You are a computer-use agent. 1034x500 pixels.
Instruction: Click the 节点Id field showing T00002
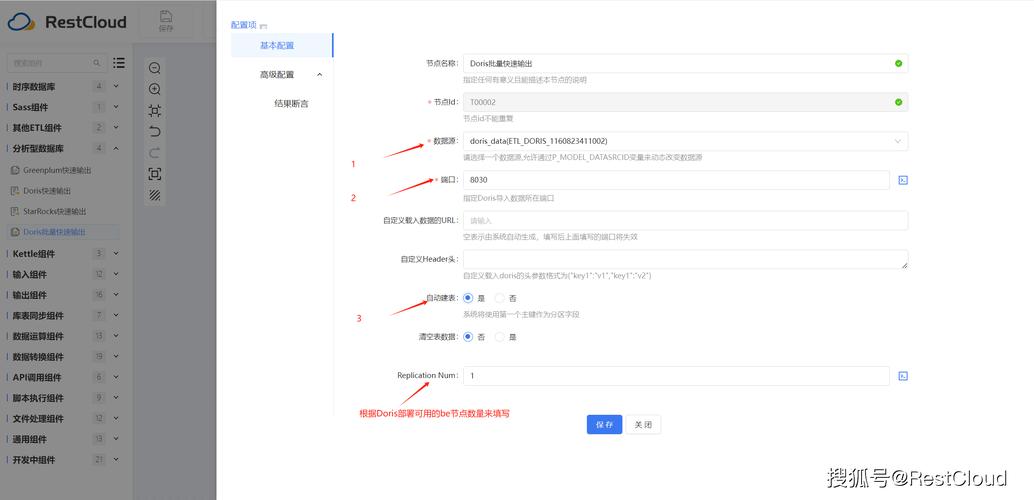(685, 102)
